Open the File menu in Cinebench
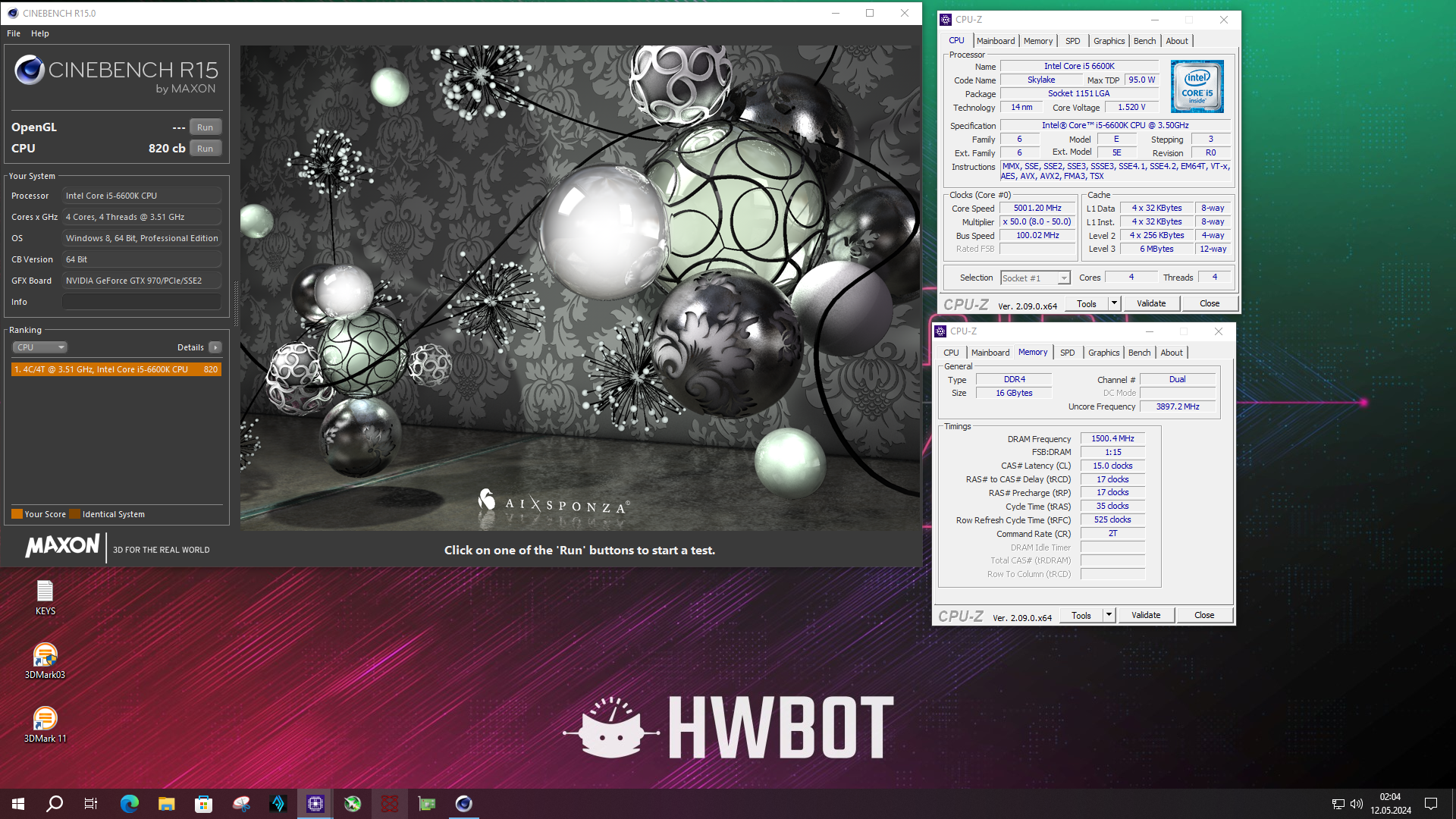This screenshot has width=1456, height=819. (x=14, y=33)
